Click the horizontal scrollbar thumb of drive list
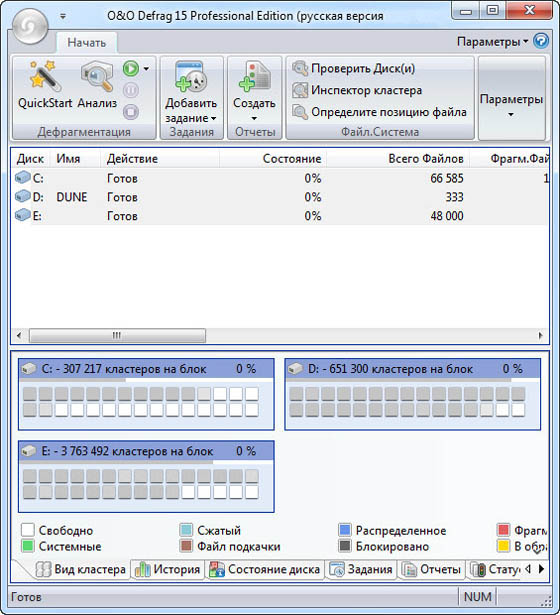 tap(117, 335)
